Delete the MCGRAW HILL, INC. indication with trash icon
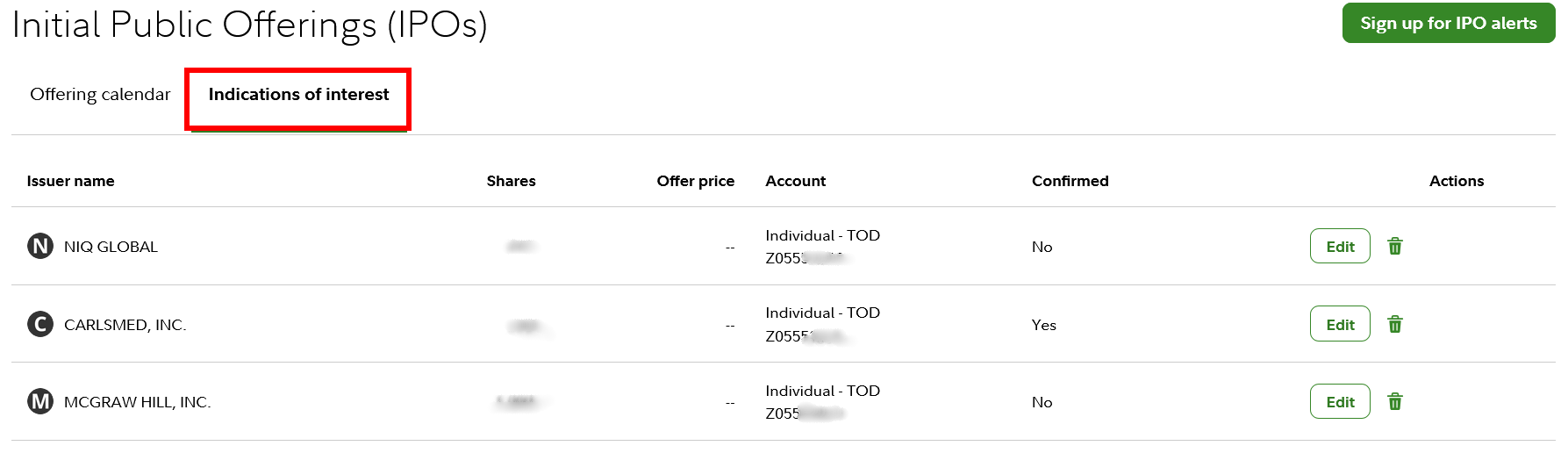 (1394, 401)
